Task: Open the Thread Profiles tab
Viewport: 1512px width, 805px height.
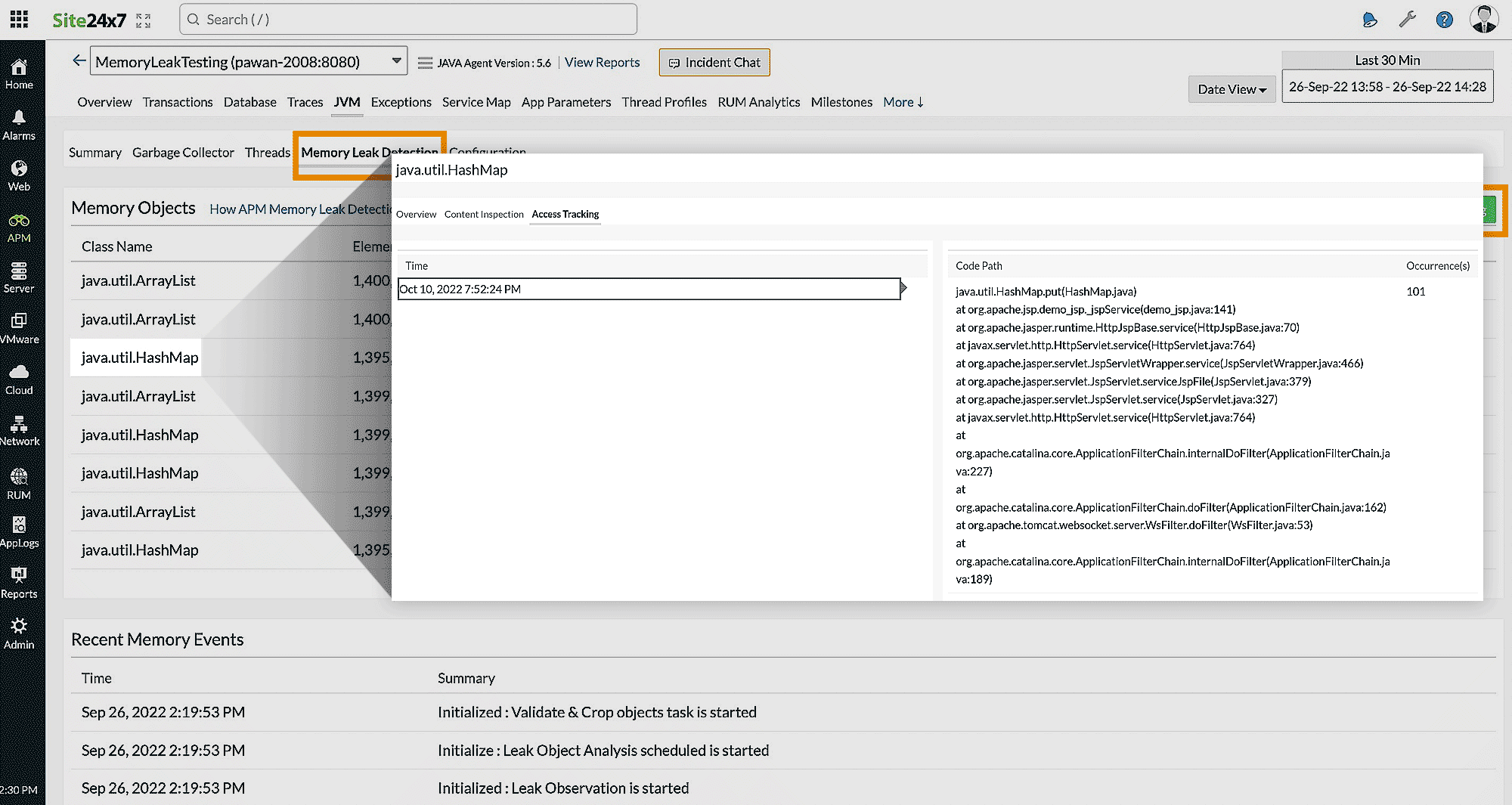Action: tap(665, 102)
